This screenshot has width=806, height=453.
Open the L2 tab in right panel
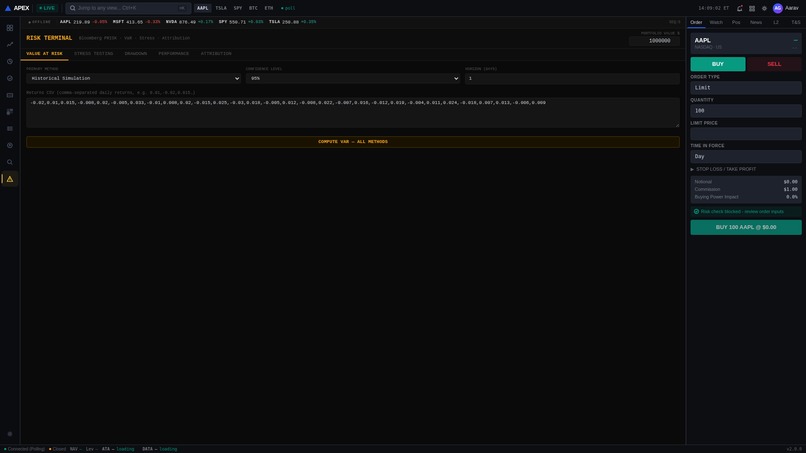(776, 22)
